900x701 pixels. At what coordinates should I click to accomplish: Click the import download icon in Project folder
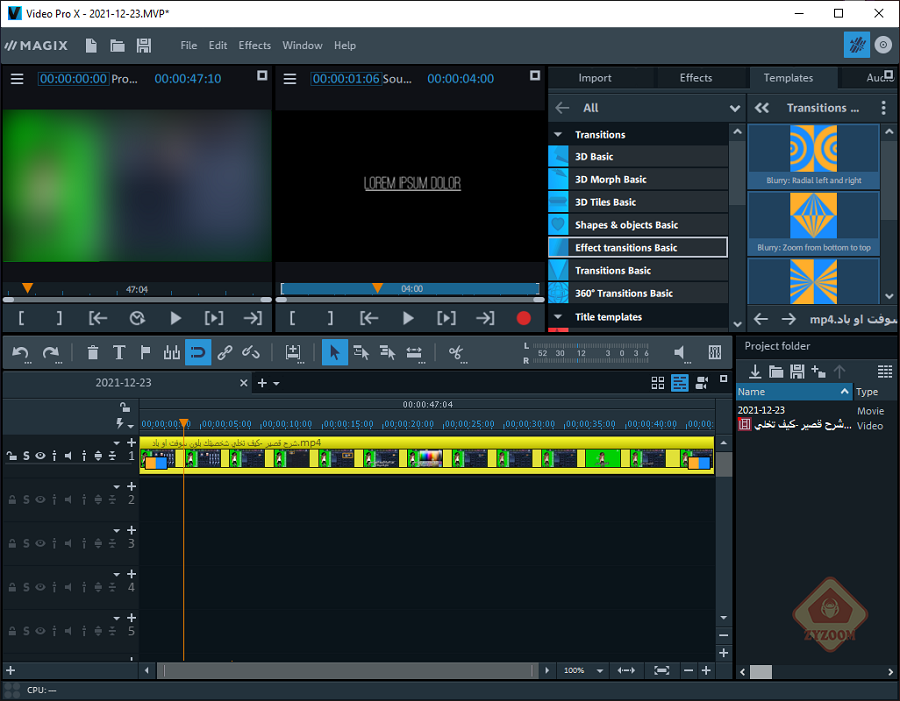pos(755,371)
